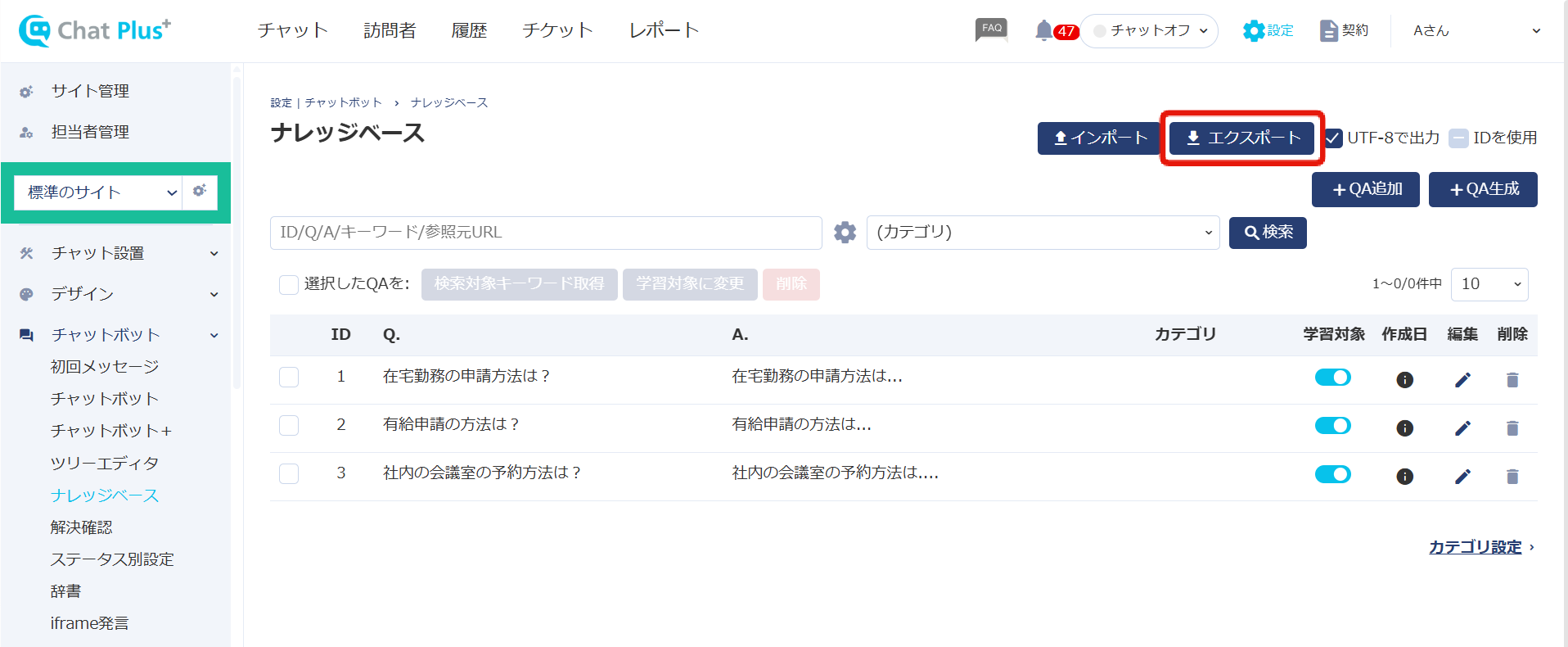This screenshot has height=647, width=1568.
Task: Open the 標準のサイト site selector
Action: (98, 192)
